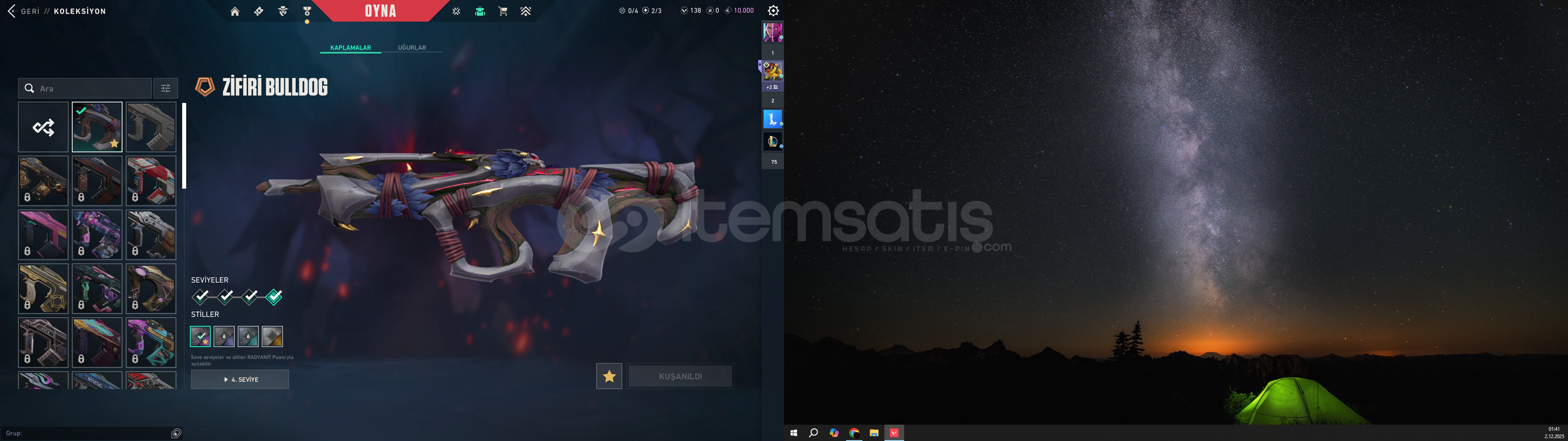Open the skin filter options next to search
This screenshot has height=441, width=1568.
click(165, 88)
